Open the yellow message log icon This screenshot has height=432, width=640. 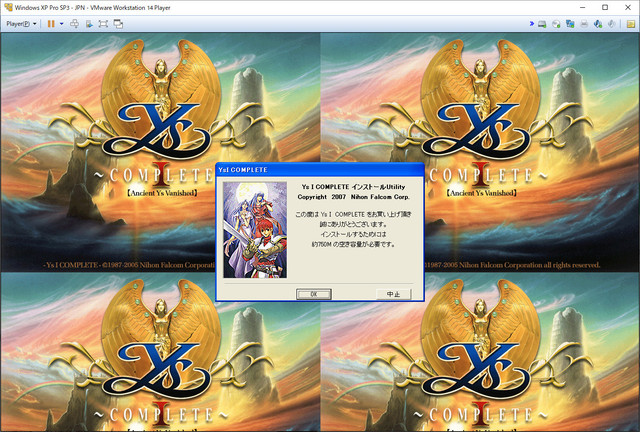point(631,24)
